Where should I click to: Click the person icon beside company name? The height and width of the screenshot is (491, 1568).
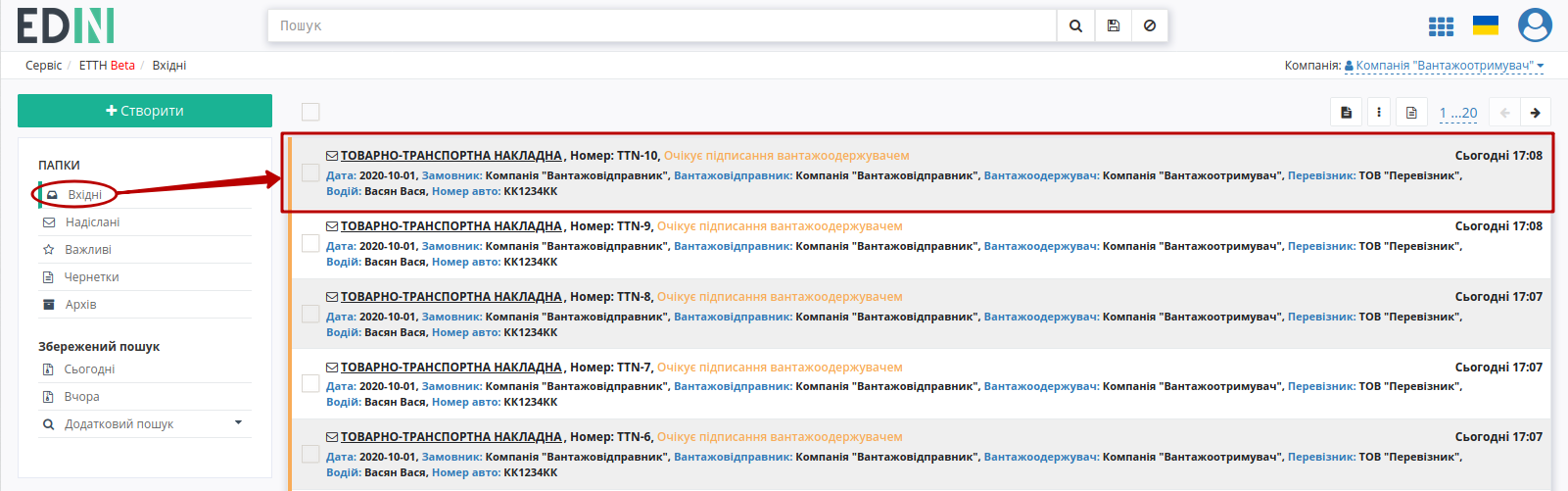[x=1349, y=66]
